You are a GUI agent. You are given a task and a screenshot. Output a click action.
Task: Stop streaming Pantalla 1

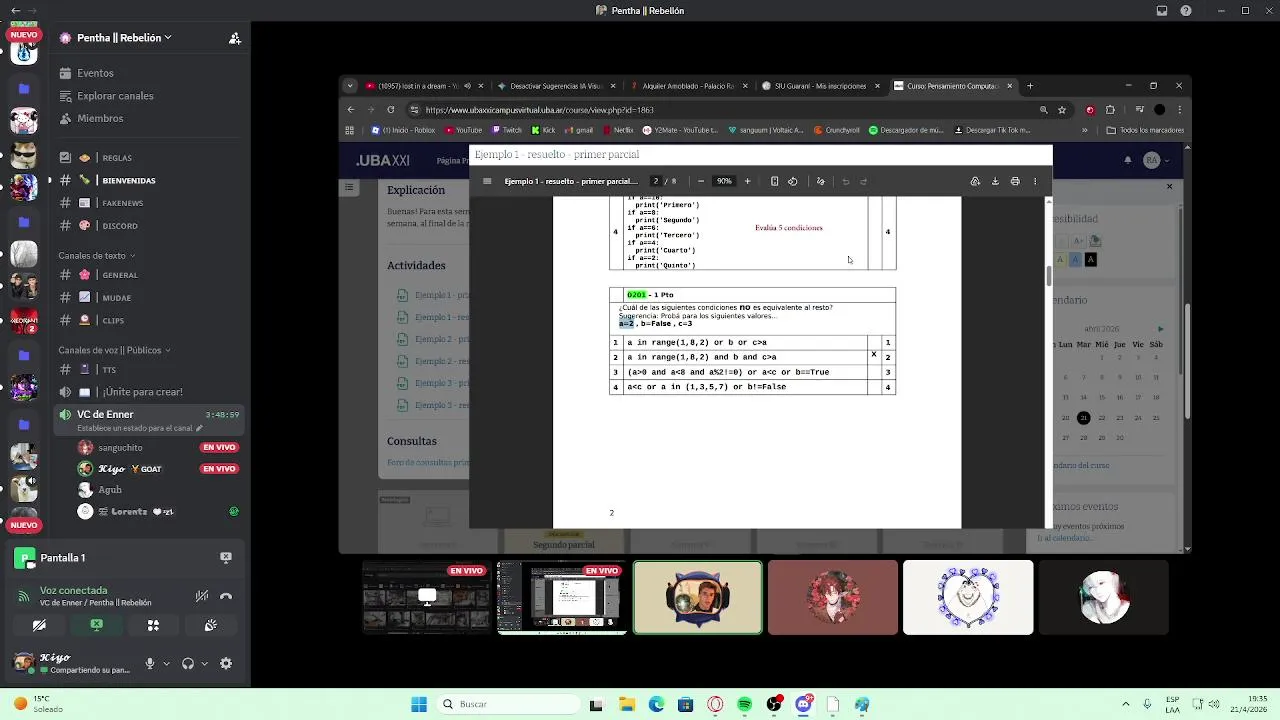point(226,557)
